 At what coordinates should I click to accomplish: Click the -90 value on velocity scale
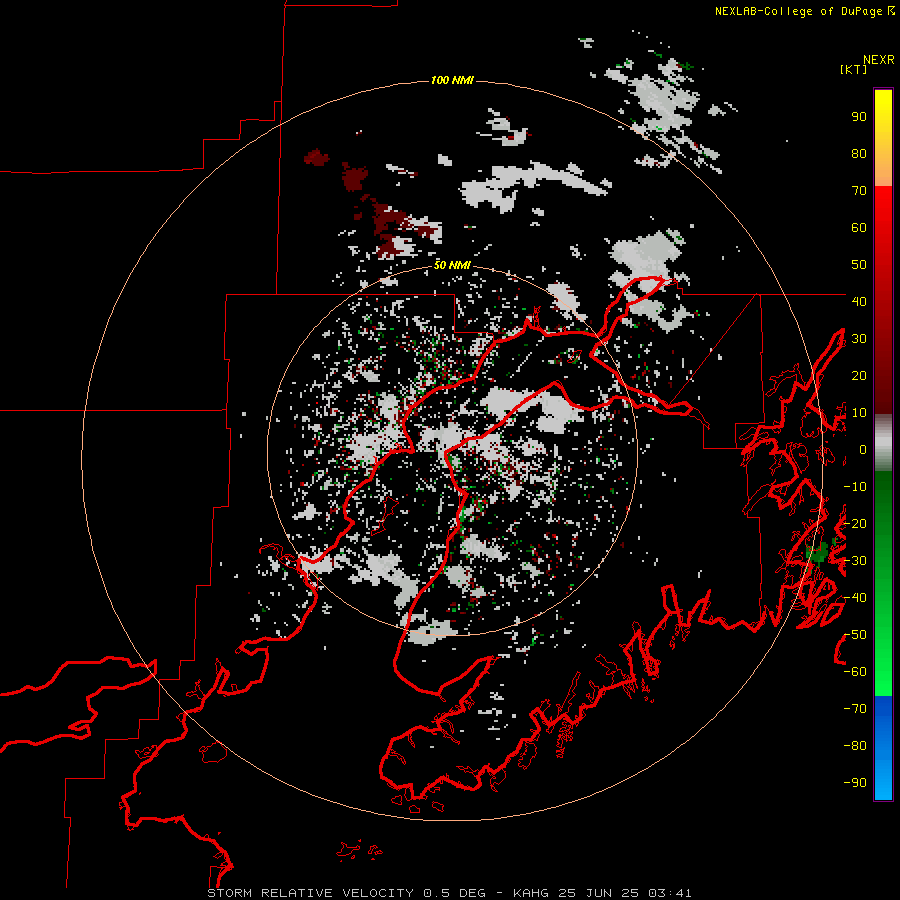click(855, 783)
